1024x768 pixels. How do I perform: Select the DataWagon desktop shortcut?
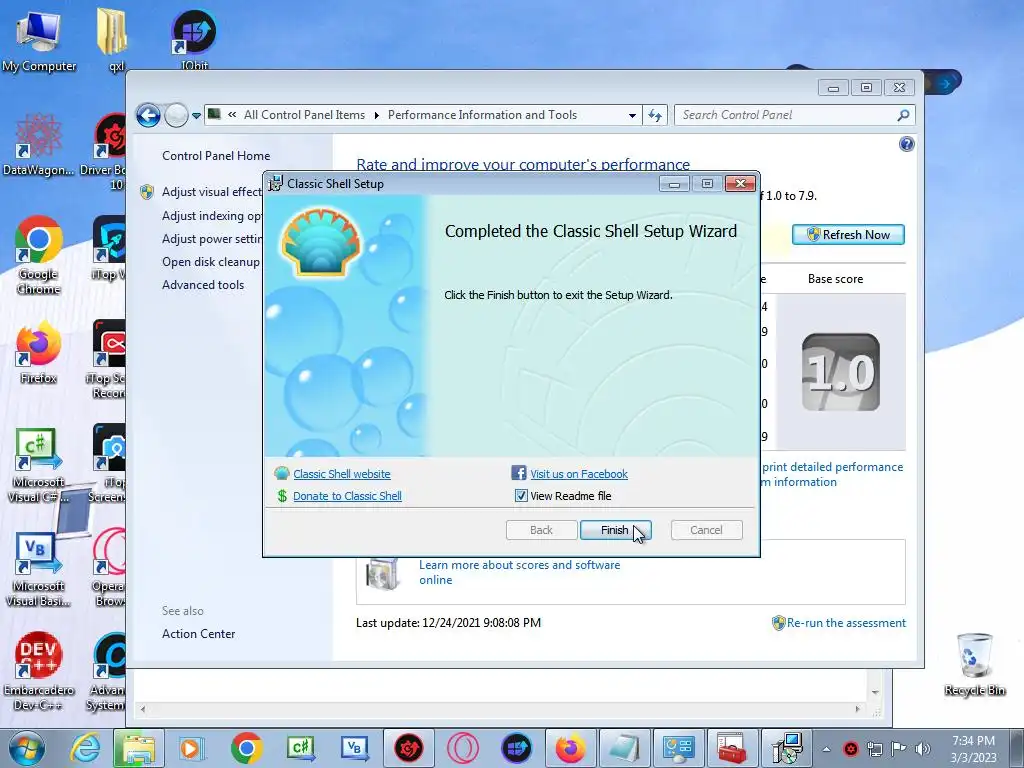(39, 145)
